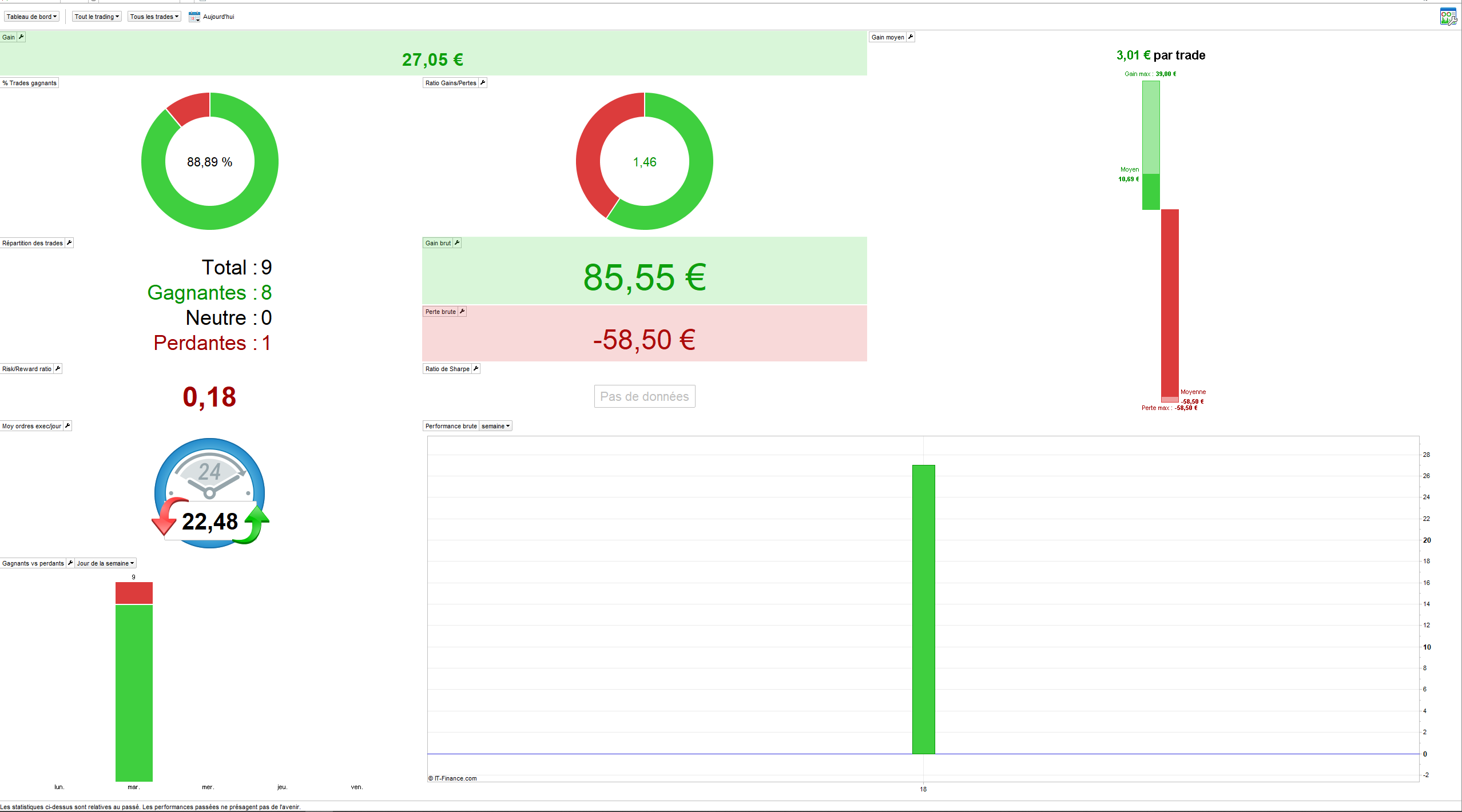The width and height of the screenshot is (1462, 812).
Task: Open Risk/Reward ratio wrench settings
Action: (58, 369)
